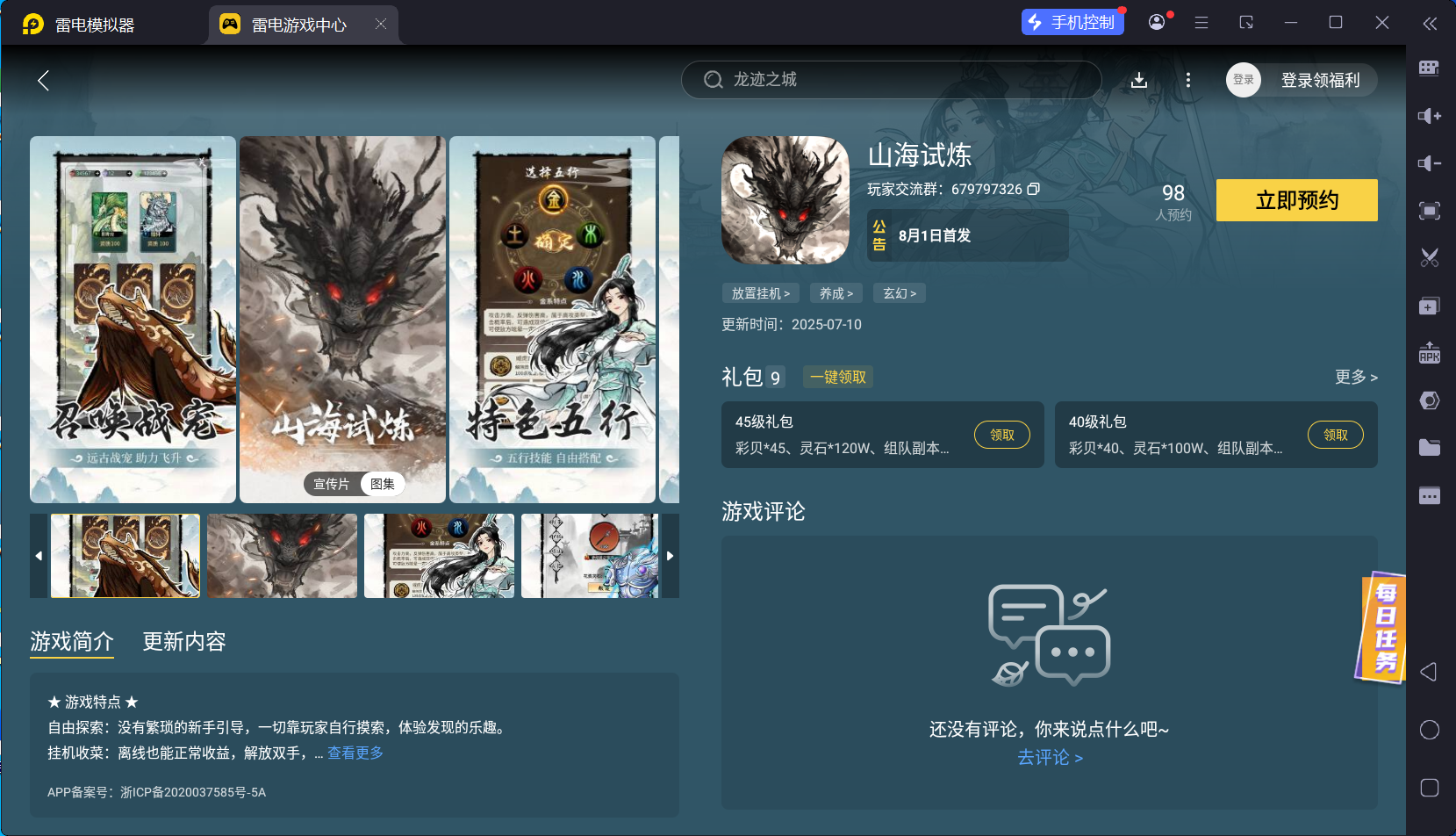Open the emulator hamburger menu
The image size is (1456, 836).
point(1201,23)
